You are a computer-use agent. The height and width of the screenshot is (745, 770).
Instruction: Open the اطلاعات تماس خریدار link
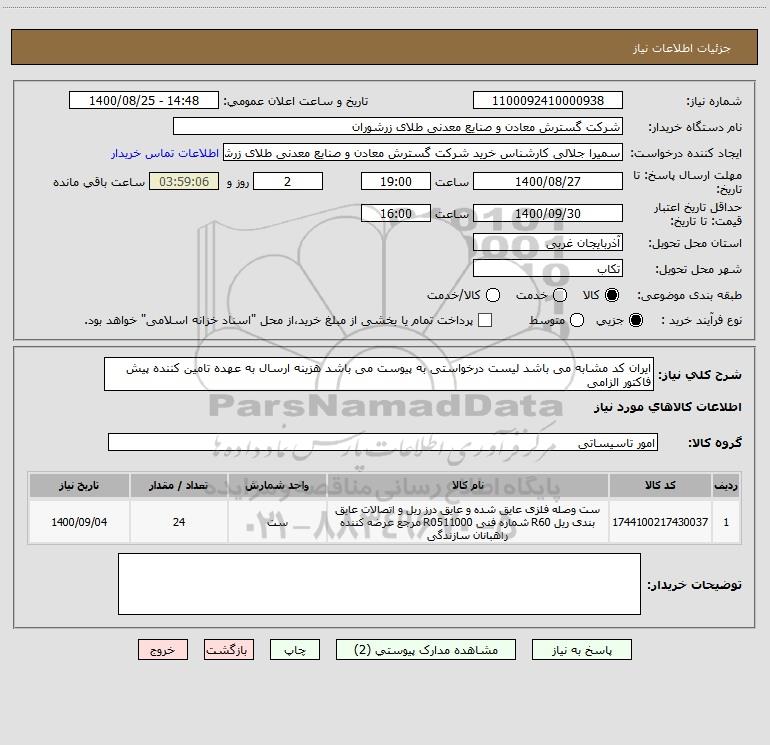click(165, 153)
